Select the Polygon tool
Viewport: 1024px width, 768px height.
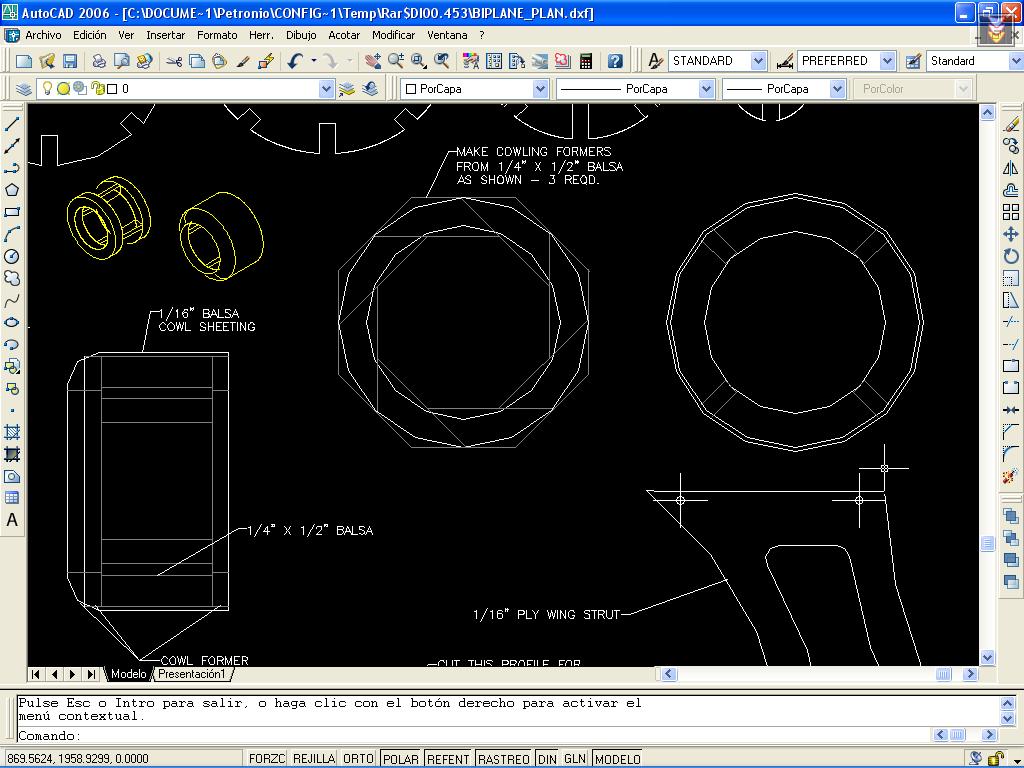tap(12, 190)
